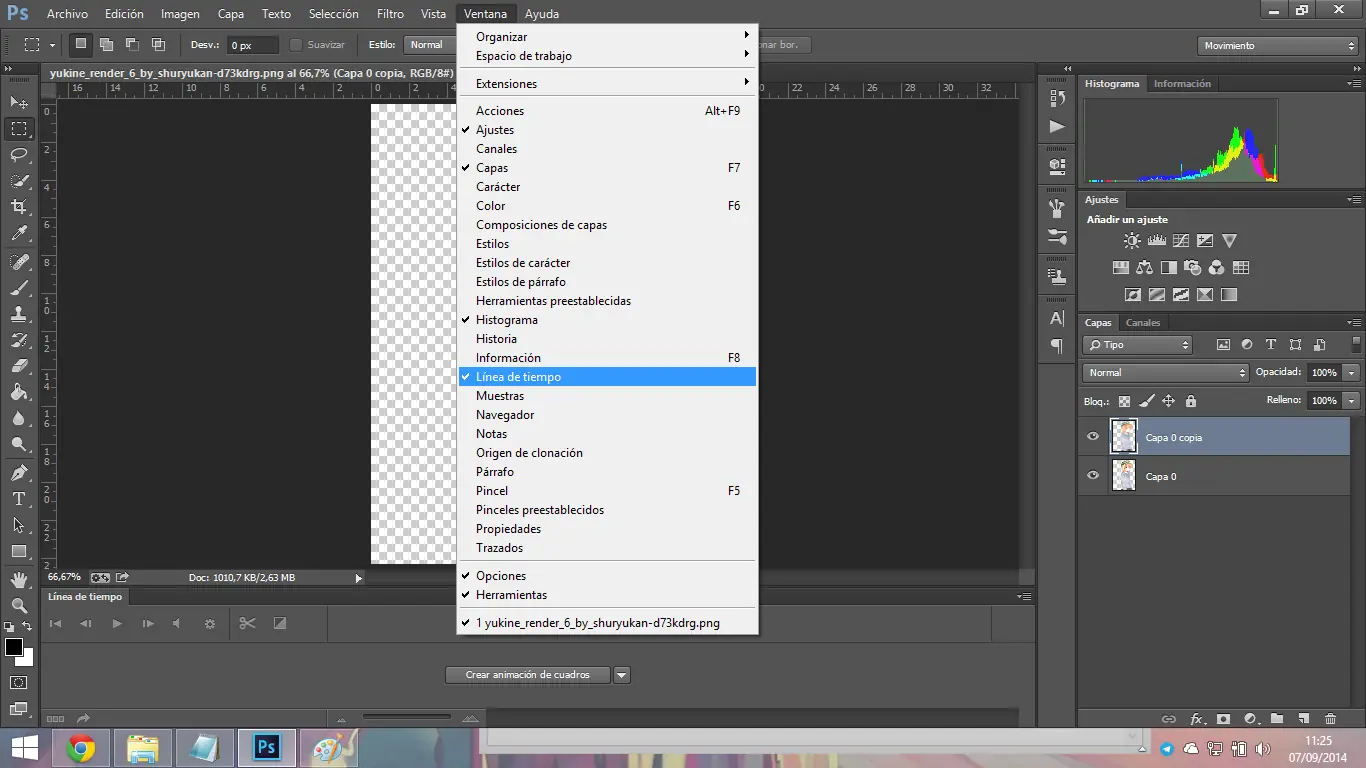This screenshot has height=768, width=1366.
Task: Activate the Crop tool
Action: point(19,207)
